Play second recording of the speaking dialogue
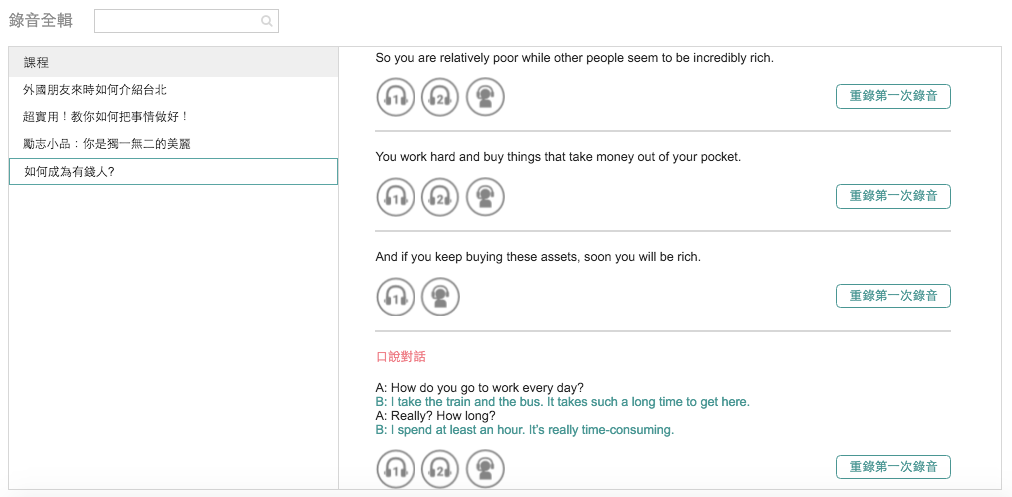This screenshot has height=497, width=1012. click(x=440, y=468)
